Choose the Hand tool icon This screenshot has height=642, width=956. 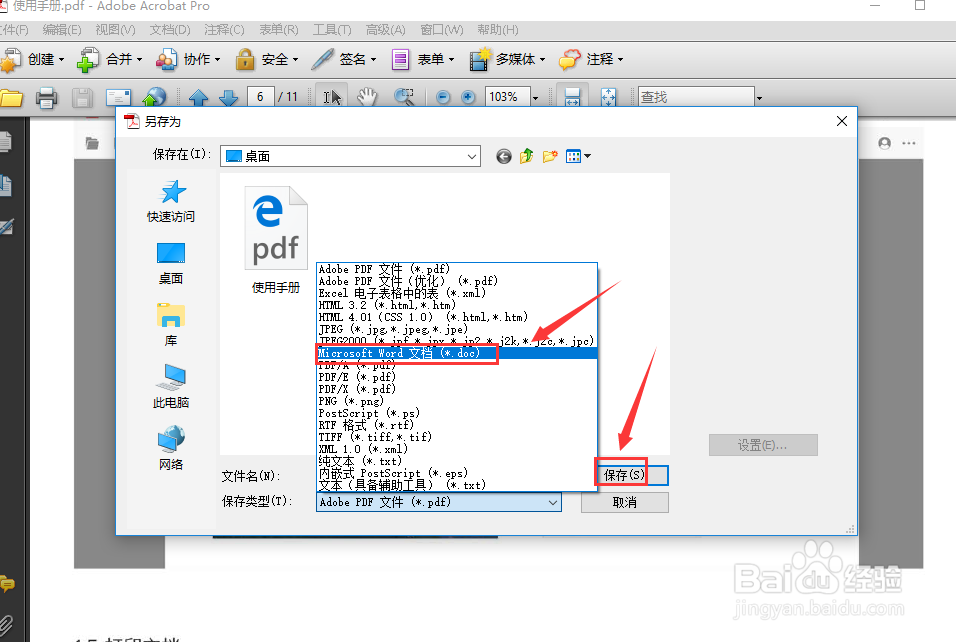tap(367, 97)
